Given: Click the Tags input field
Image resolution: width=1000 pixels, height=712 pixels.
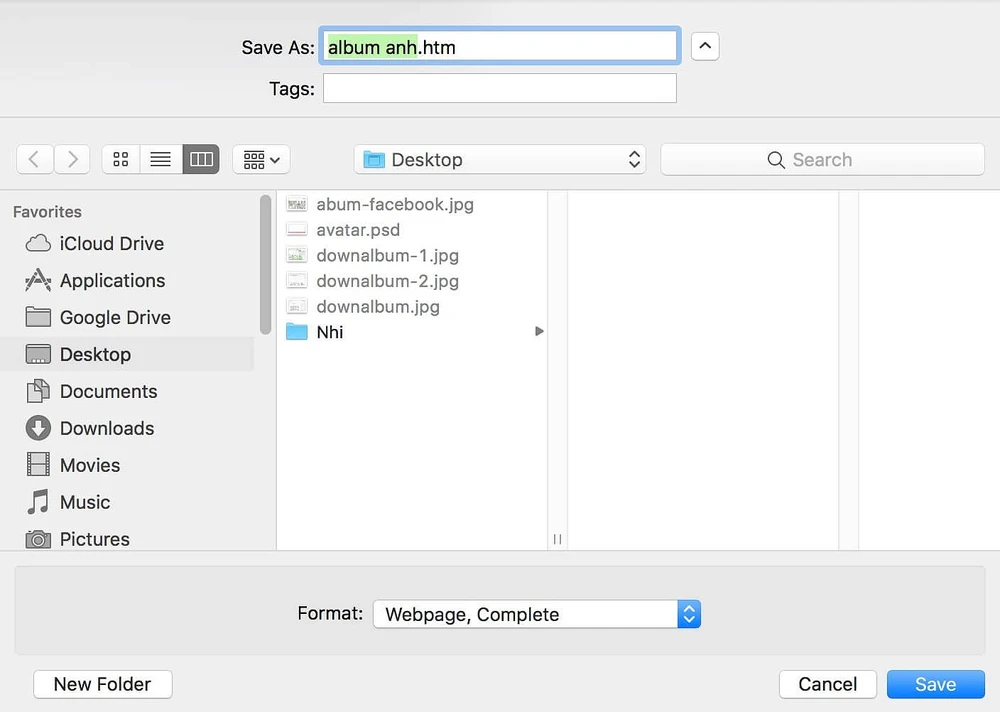Looking at the screenshot, I should [x=500, y=89].
